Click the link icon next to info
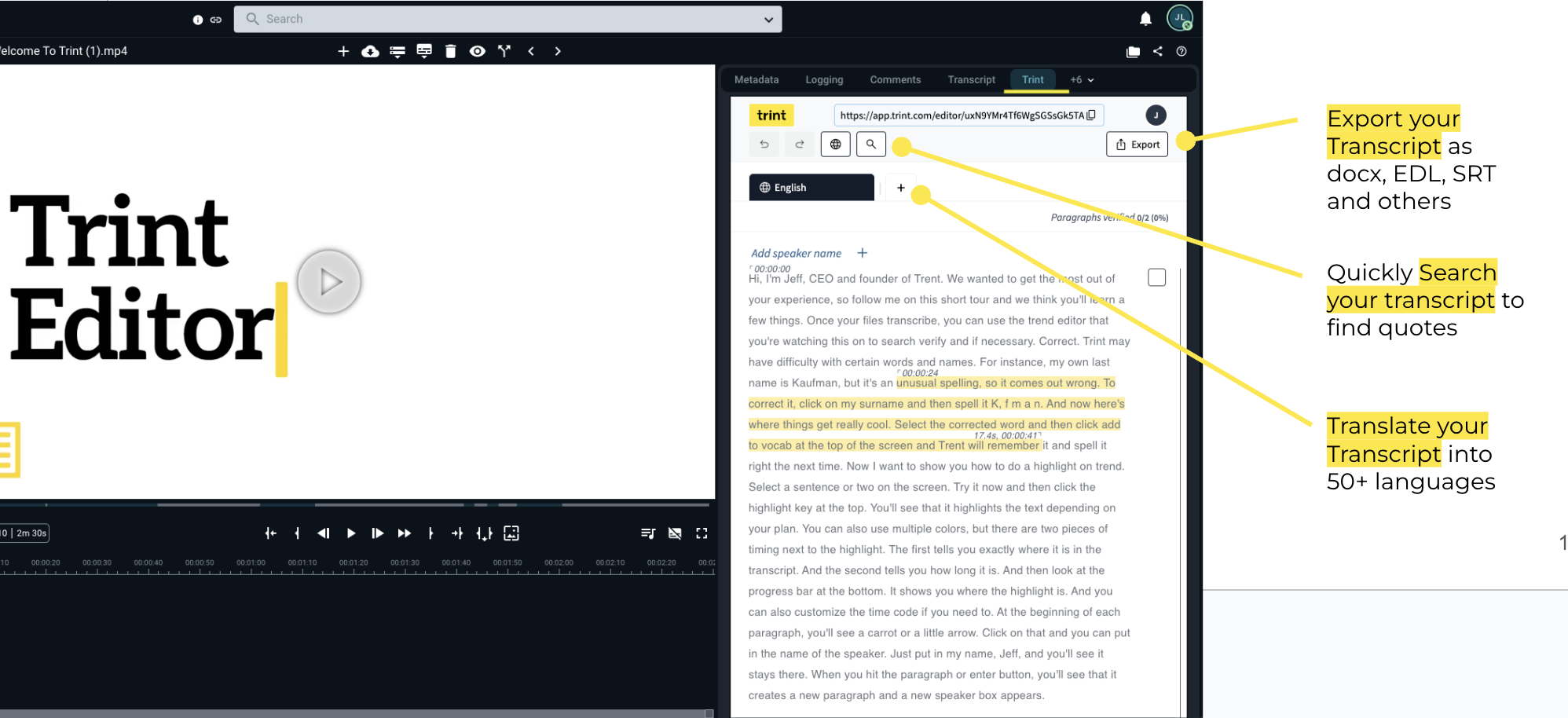Screen dimensions: 1568x718 tap(215, 20)
